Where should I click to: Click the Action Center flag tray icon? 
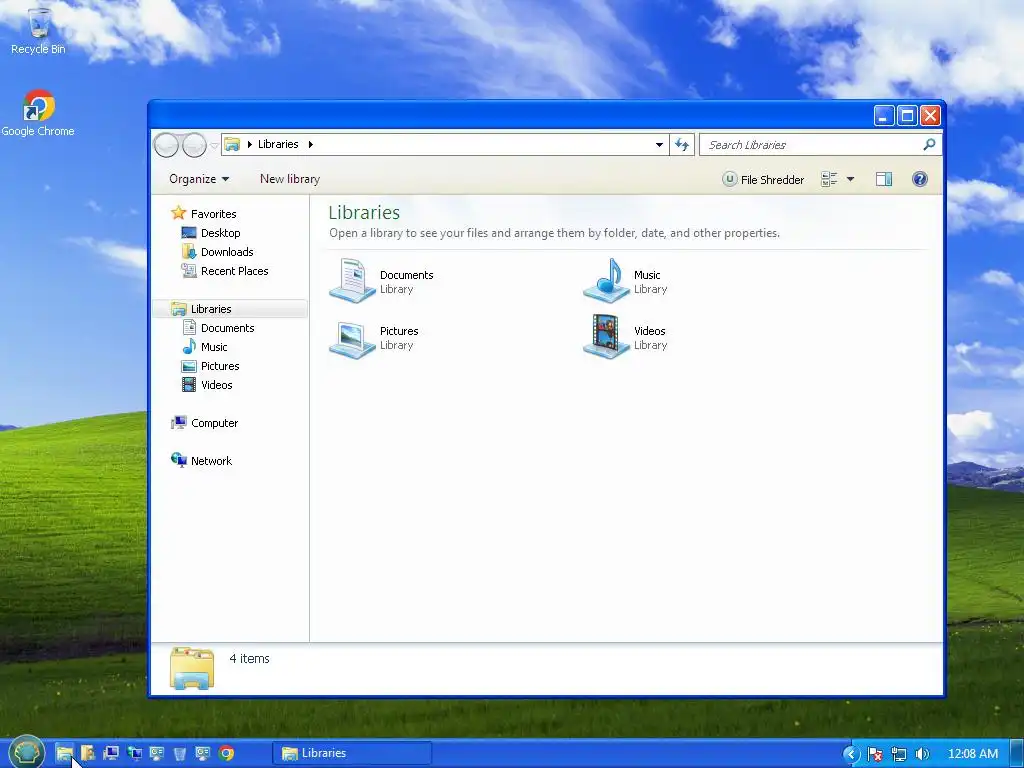click(x=875, y=754)
